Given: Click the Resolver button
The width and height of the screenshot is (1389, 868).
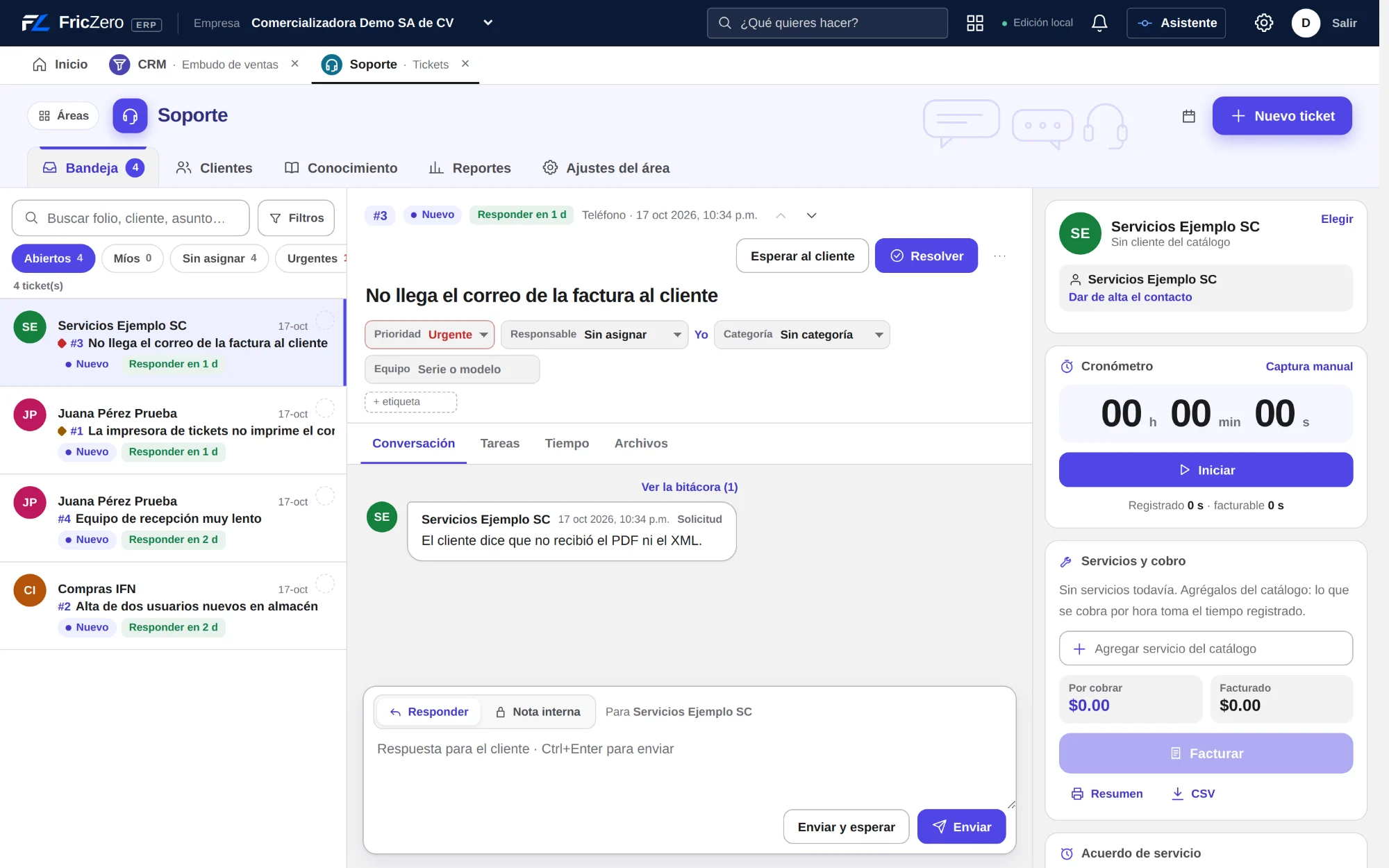Looking at the screenshot, I should 926,256.
